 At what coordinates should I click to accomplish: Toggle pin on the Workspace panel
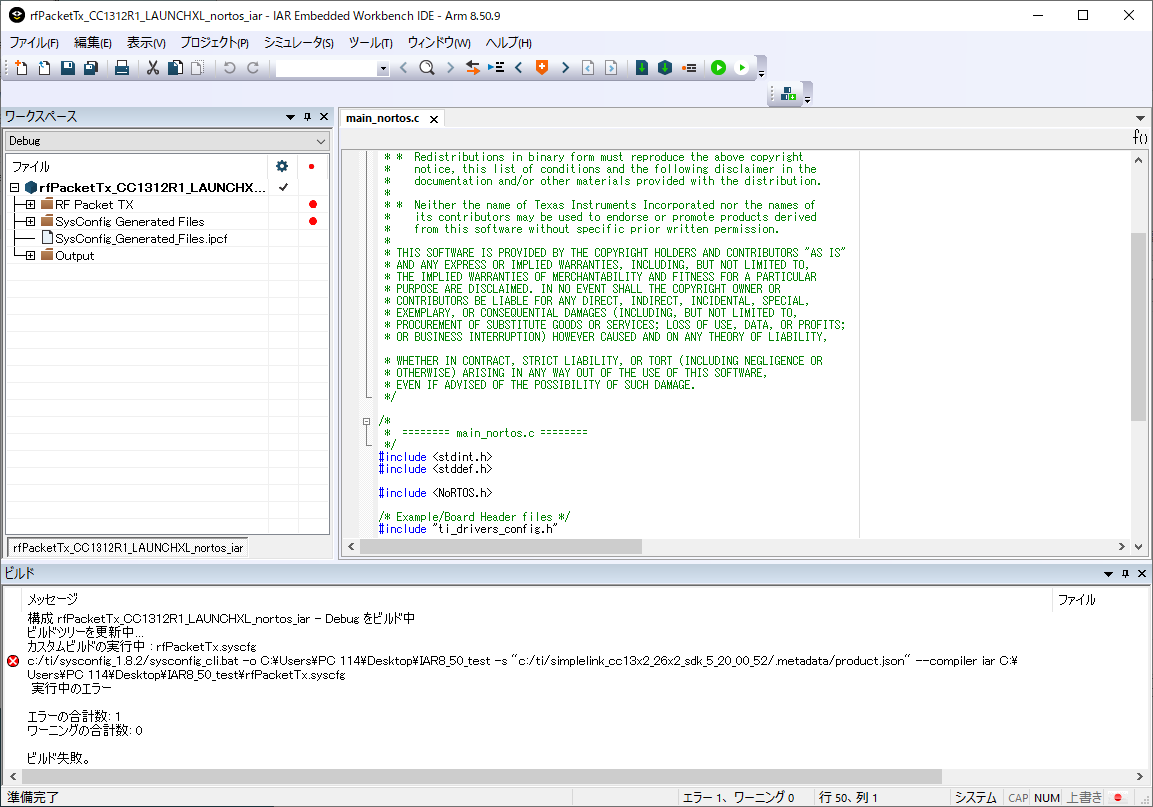click(307, 117)
